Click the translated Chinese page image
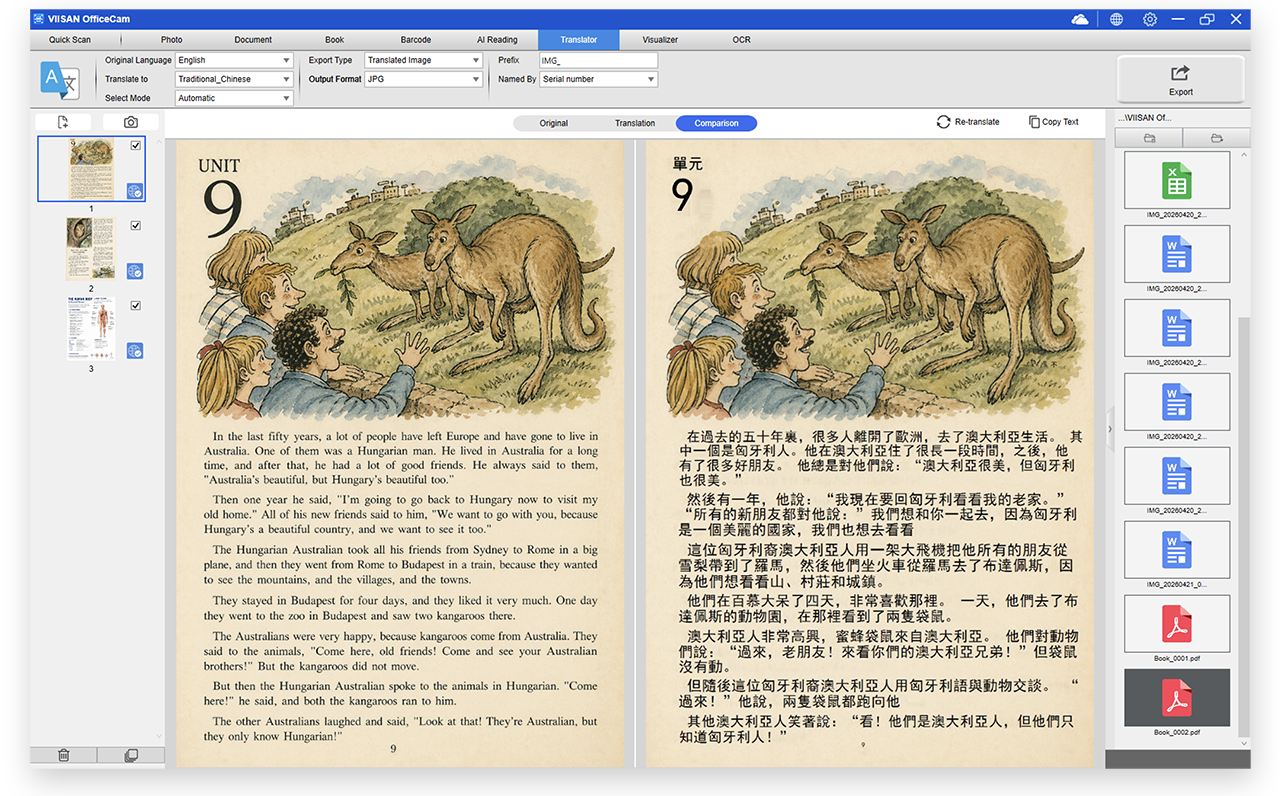Viewport: 1280px width, 796px height. click(x=870, y=453)
